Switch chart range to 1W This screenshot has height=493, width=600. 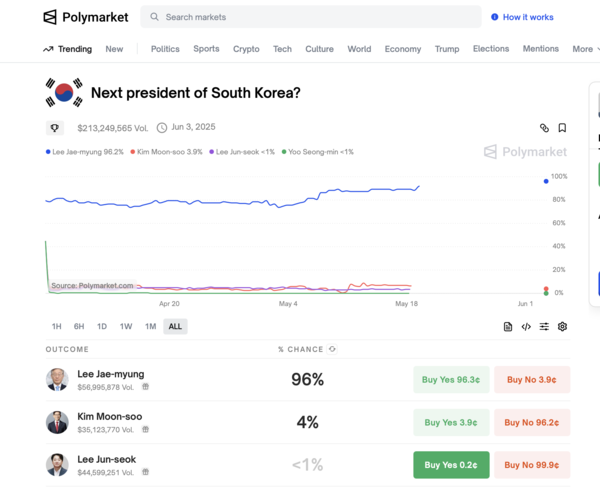point(126,327)
